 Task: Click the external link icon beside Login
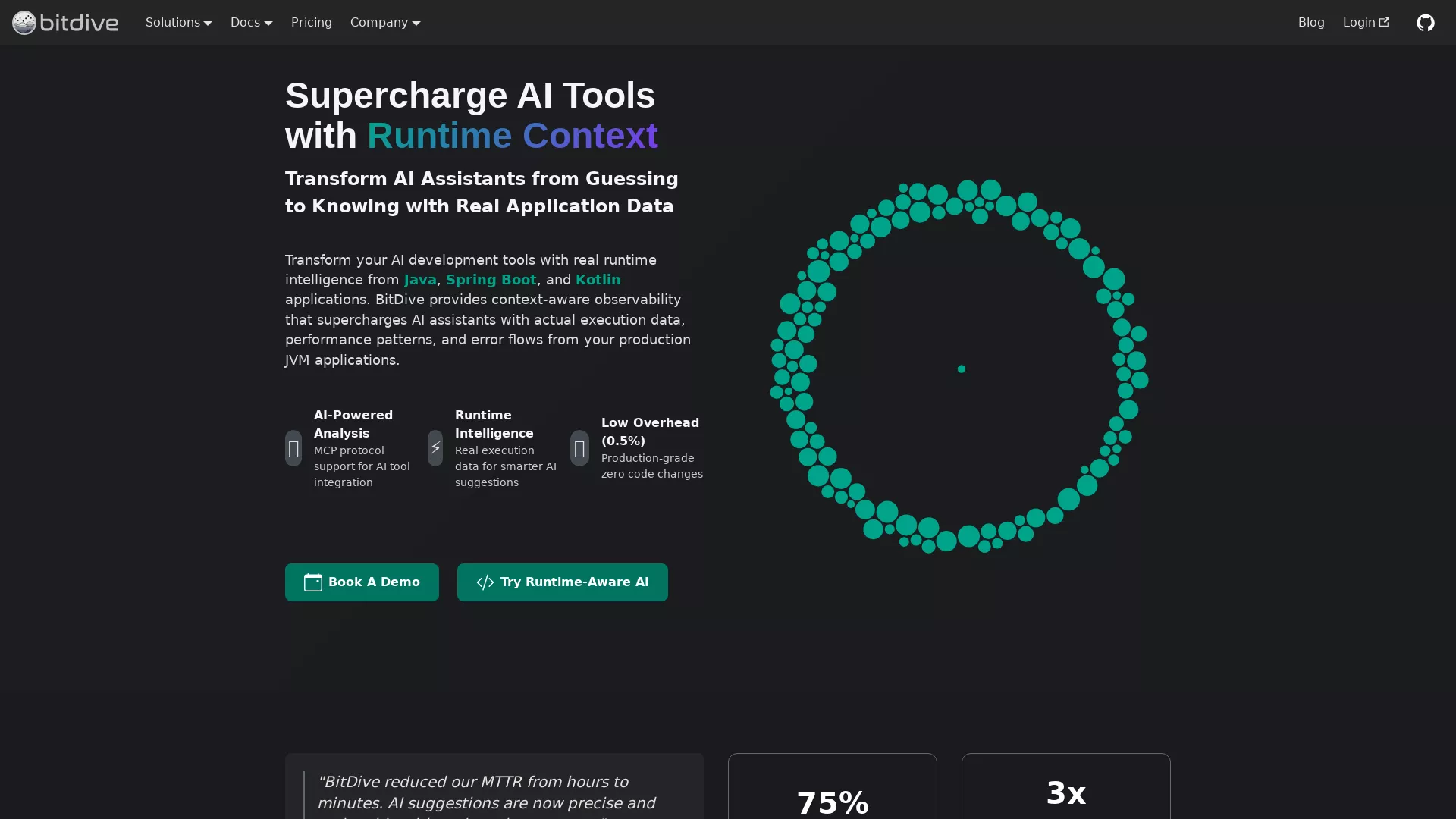click(x=1385, y=21)
